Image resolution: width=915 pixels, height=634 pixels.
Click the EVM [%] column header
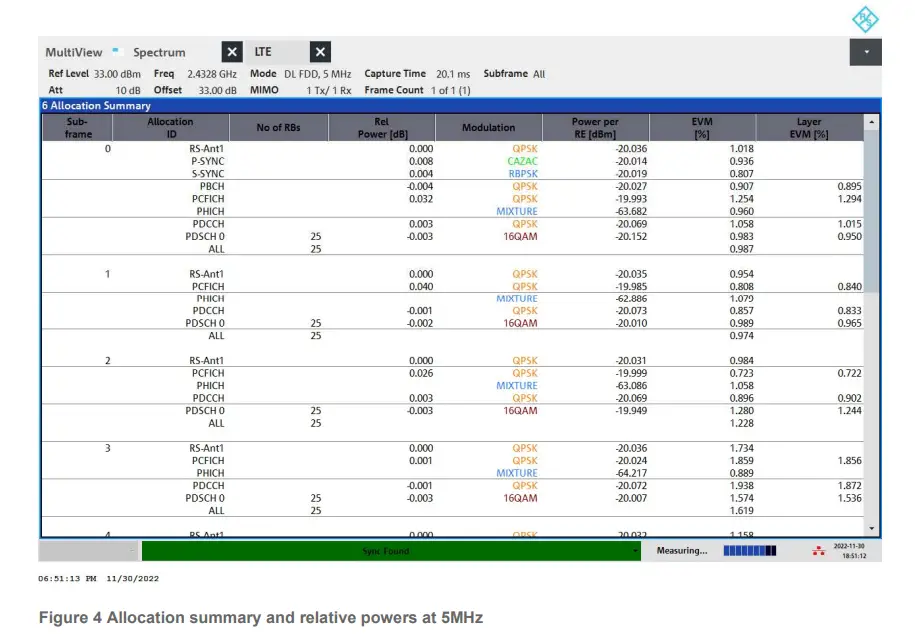pos(701,127)
